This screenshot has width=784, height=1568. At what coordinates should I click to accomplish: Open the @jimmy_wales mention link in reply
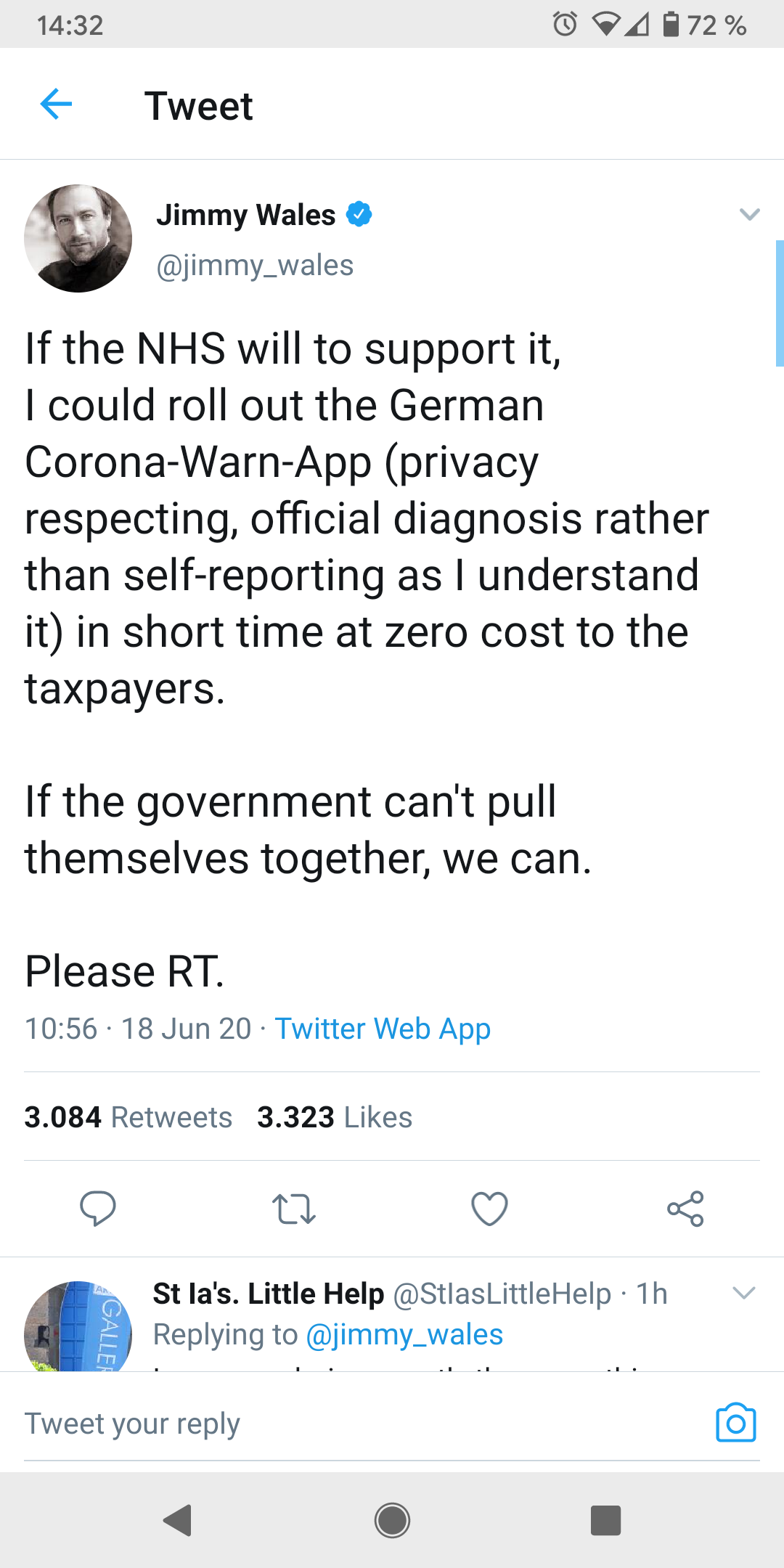pos(404,1335)
